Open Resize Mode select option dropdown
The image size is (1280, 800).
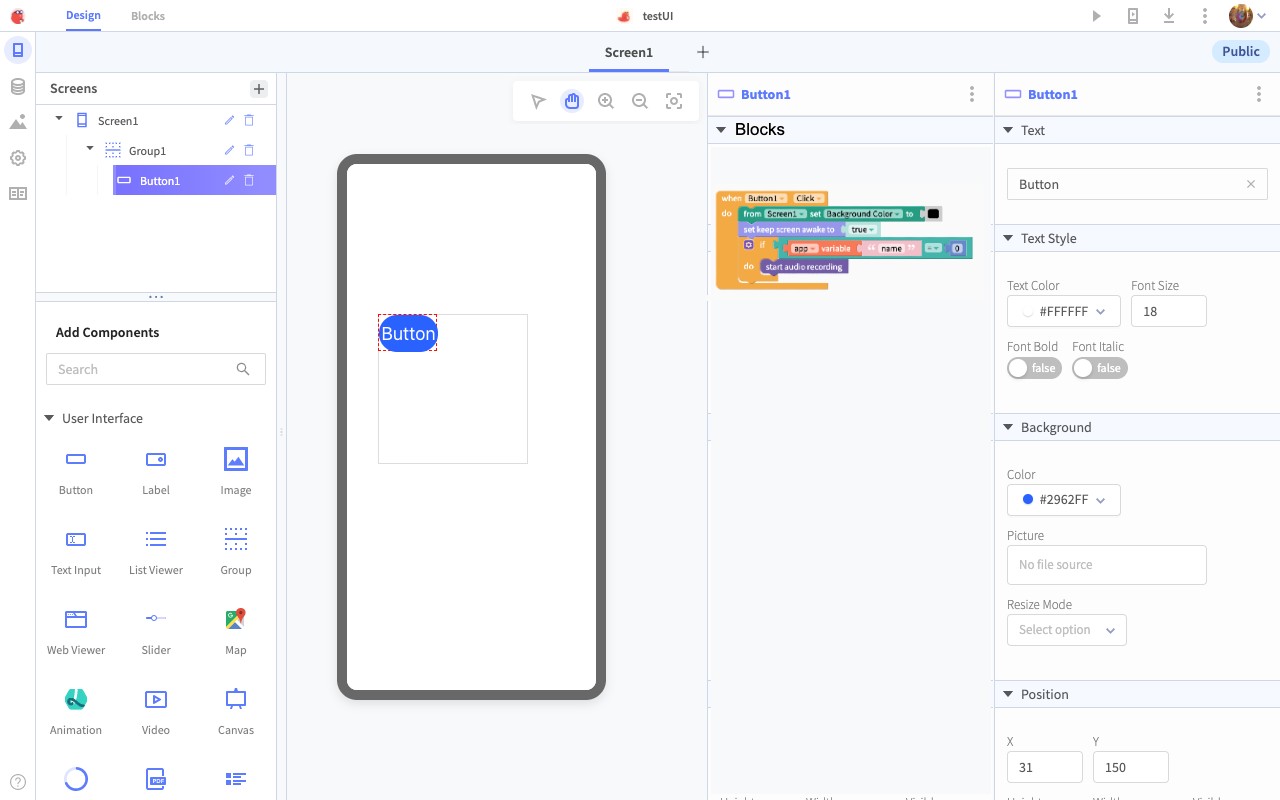click(1067, 630)
